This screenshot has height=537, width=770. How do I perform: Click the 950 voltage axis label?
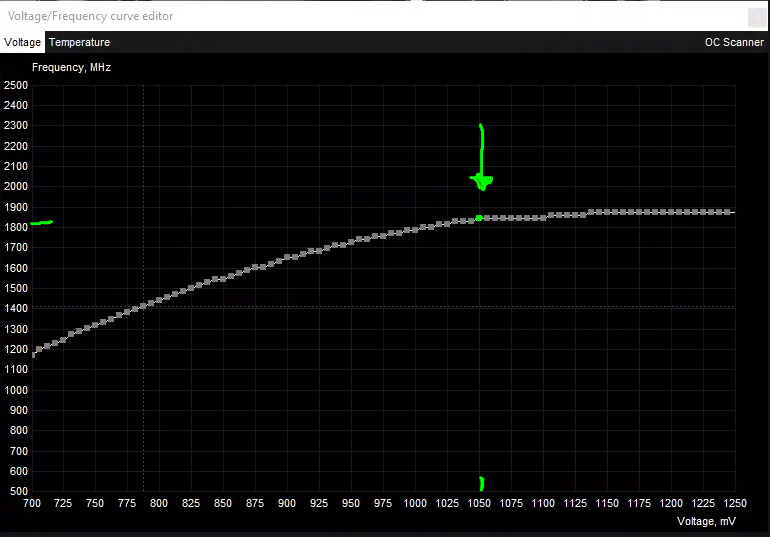point(351,503)
